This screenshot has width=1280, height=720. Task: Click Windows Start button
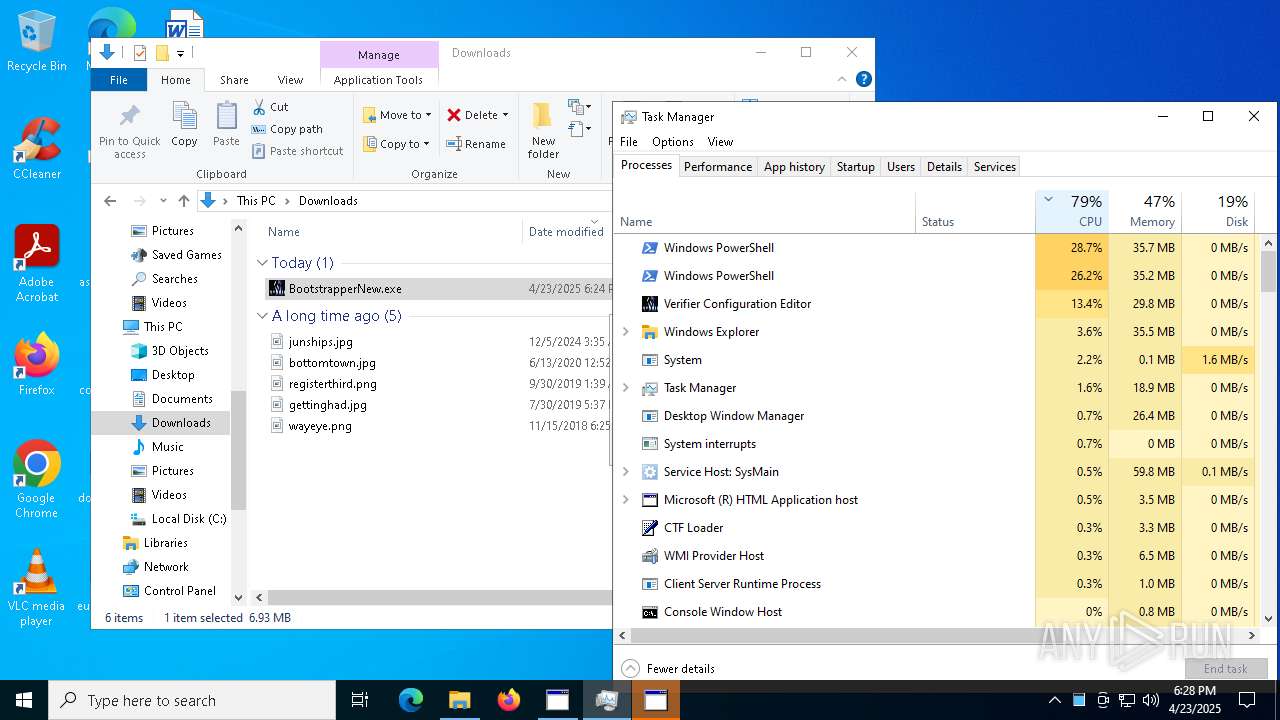[x=24, y=700]
